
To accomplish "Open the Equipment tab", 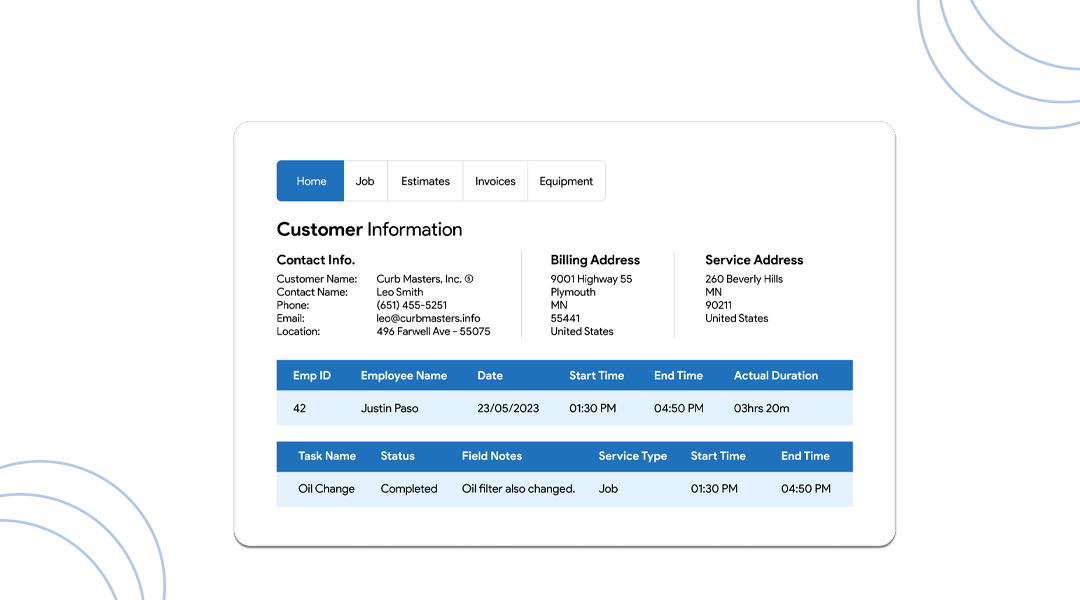I will click(x=566, y=181).
